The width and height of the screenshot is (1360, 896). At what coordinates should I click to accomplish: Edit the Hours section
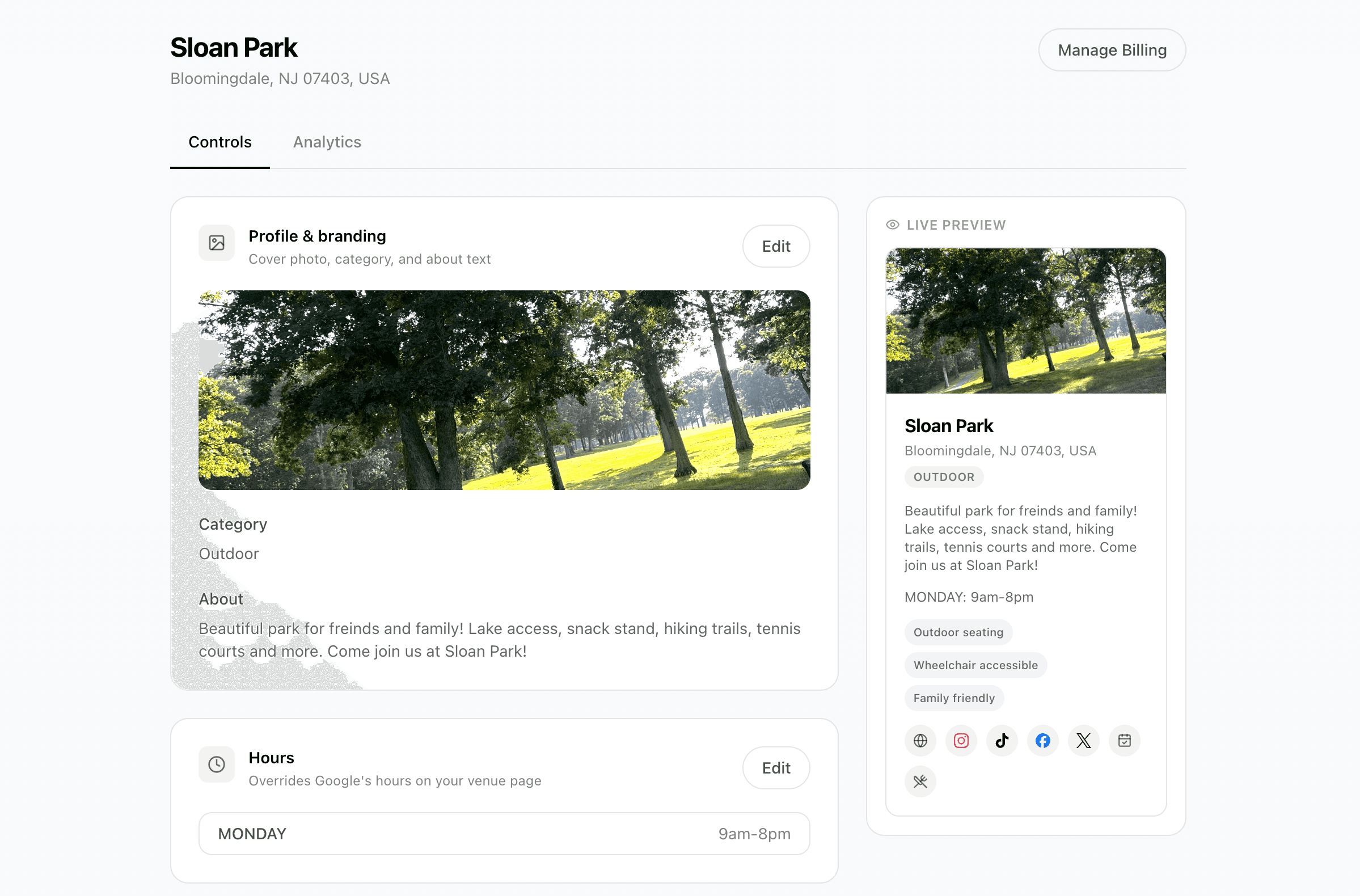tap(776, 768)
